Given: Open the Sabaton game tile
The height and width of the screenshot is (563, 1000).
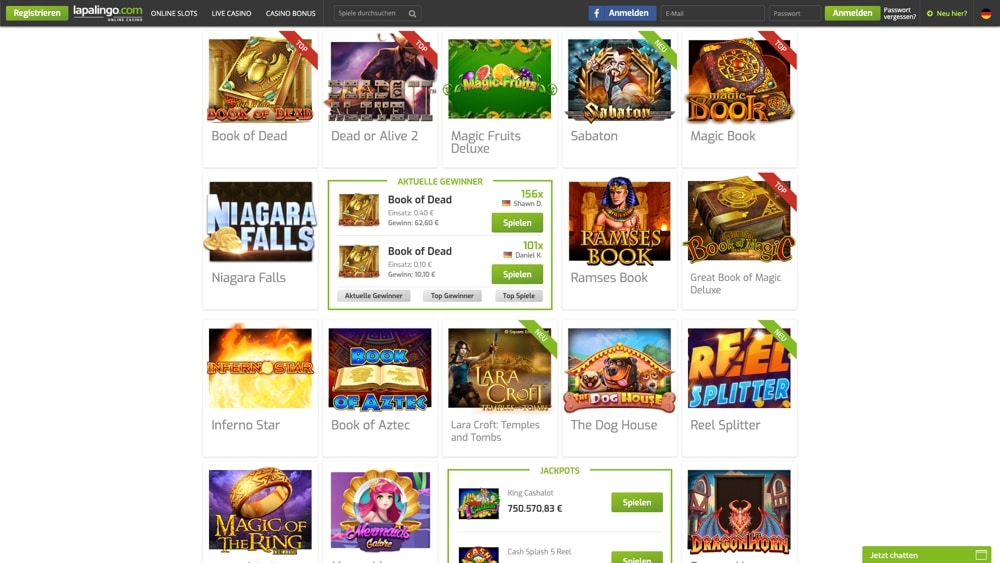Looking at the screenshot, I should coord(619,99).
